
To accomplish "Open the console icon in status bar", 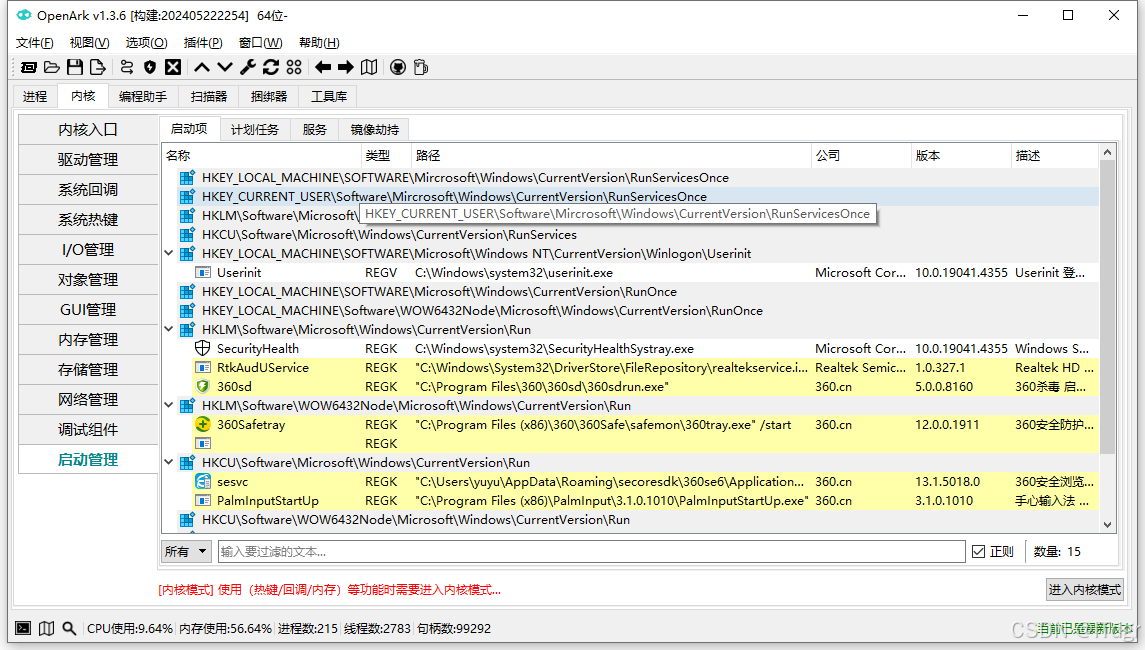I will [x=23, y=628].
